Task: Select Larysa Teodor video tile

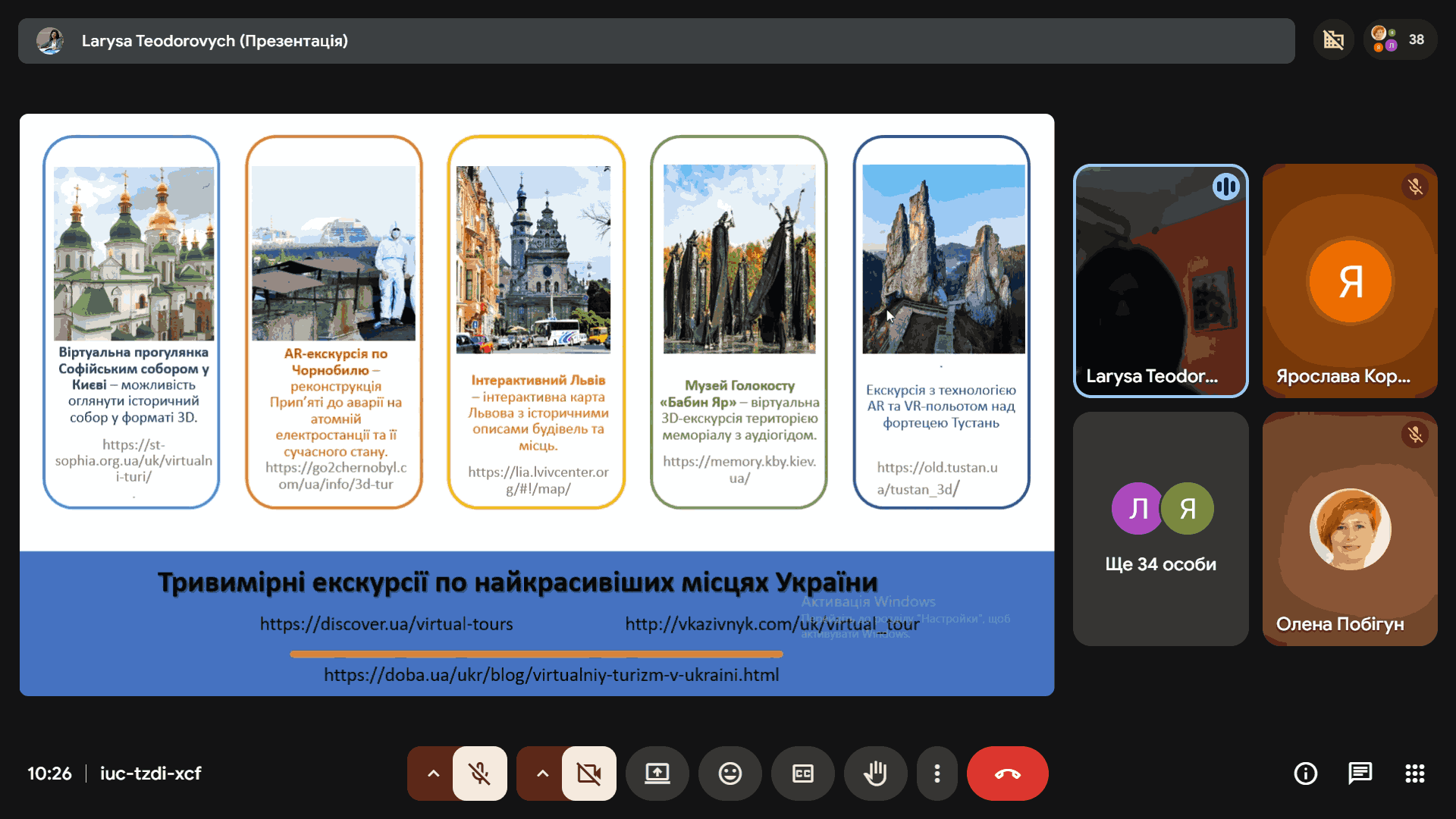Action: [1160, 281]
